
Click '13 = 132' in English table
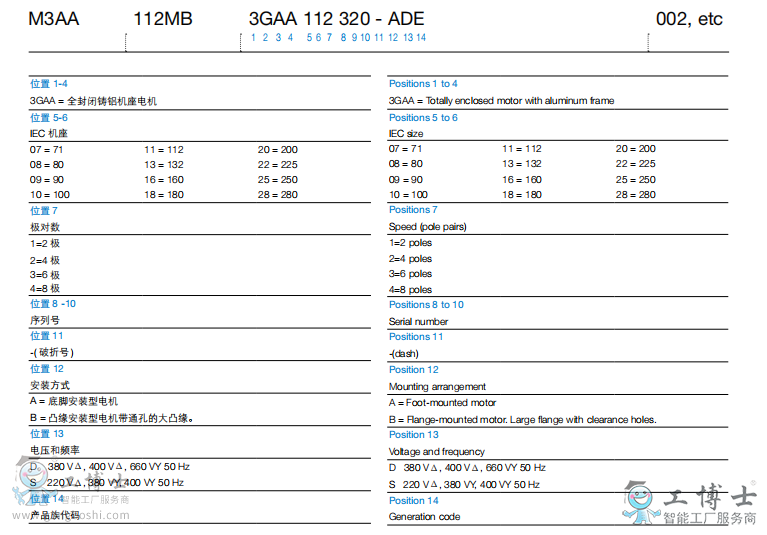[521, 164]
